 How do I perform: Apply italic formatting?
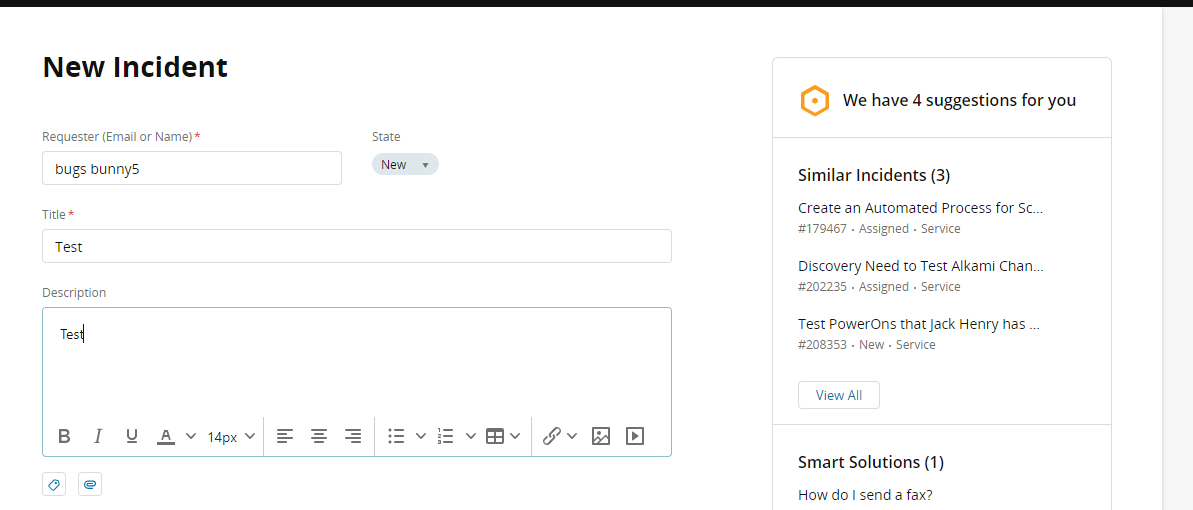pyautogui.click(x=97, y=436)
